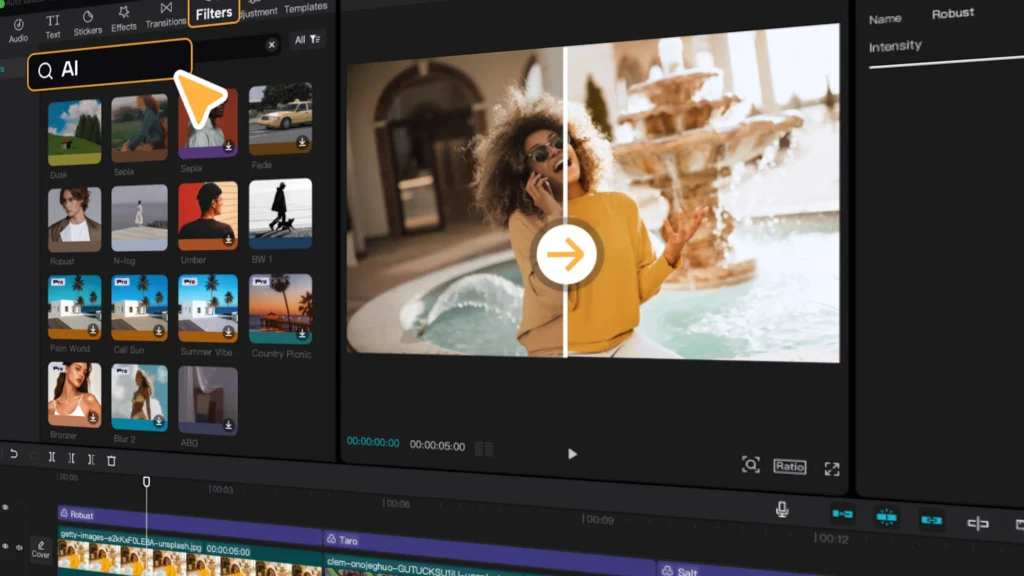This screenshot has width=1024, height=576.
Task: Undo the last timeline action
Action: [13, 455]
